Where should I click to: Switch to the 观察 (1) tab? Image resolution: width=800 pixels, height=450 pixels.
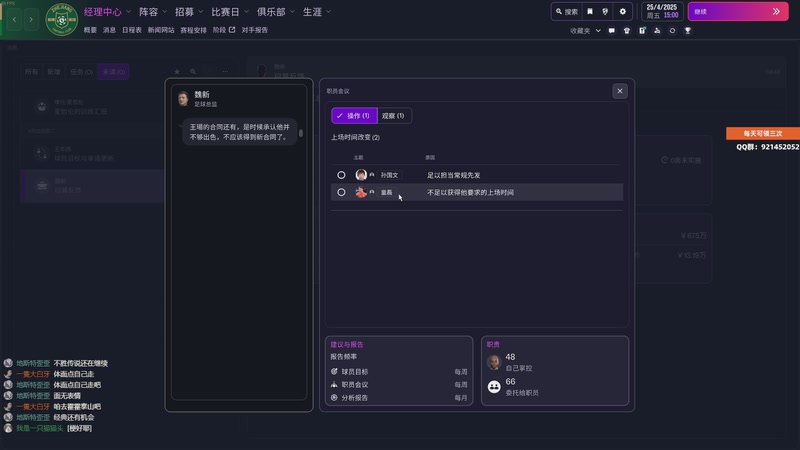[x=393, y=116]
